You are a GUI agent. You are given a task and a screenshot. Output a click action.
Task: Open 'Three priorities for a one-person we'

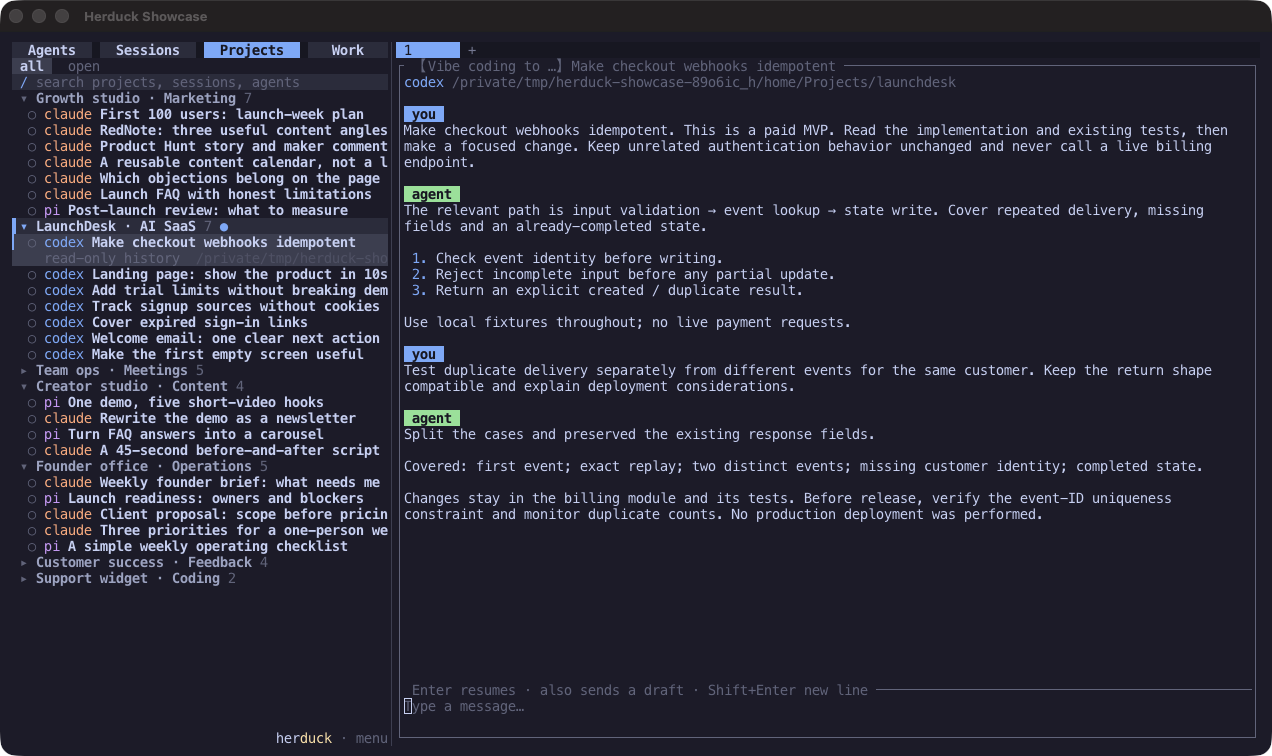[x=200, y=530]
